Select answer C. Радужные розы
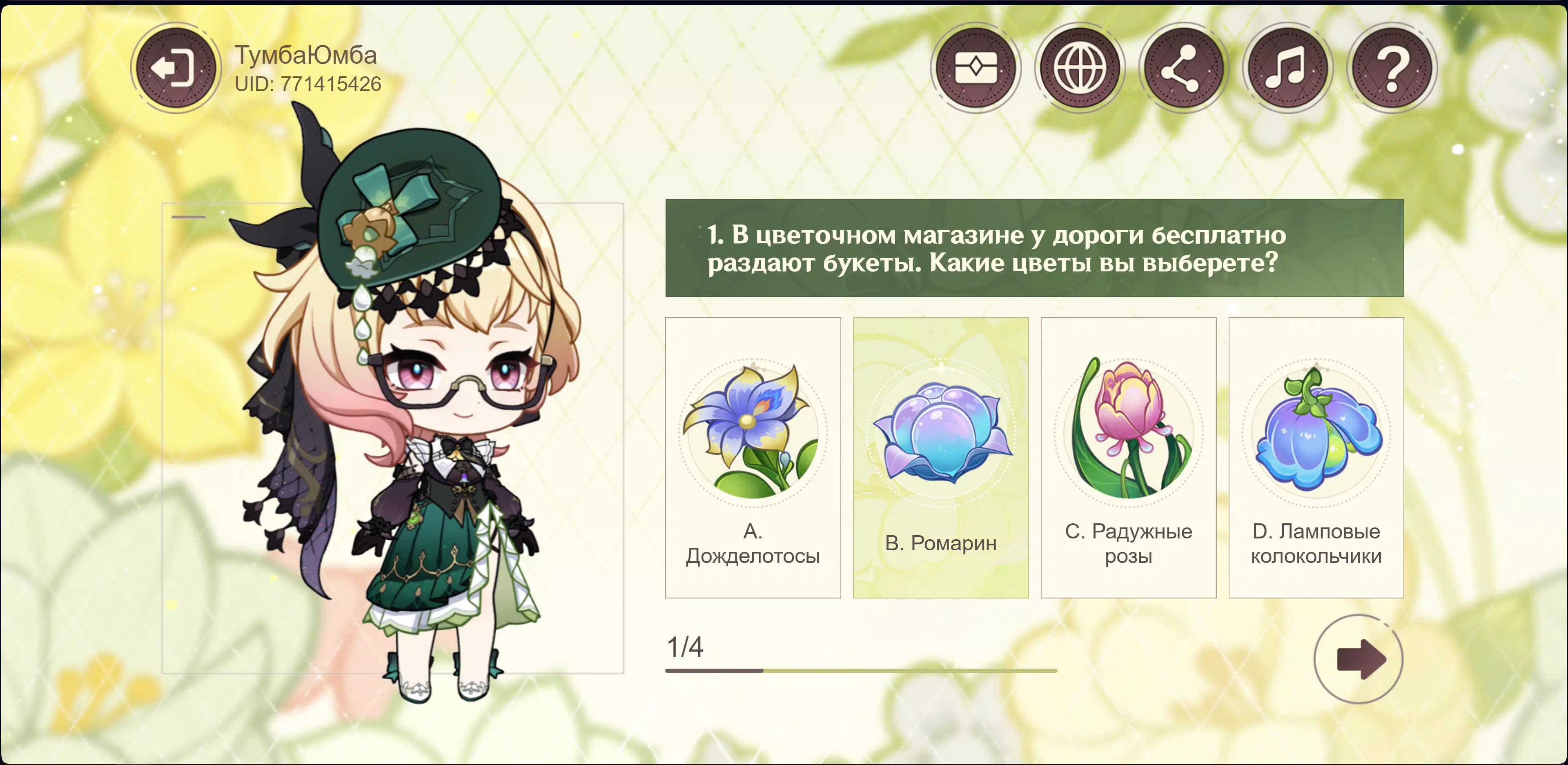The height and width of the screenshot is (765, 1568). [x=1129, y=458]
